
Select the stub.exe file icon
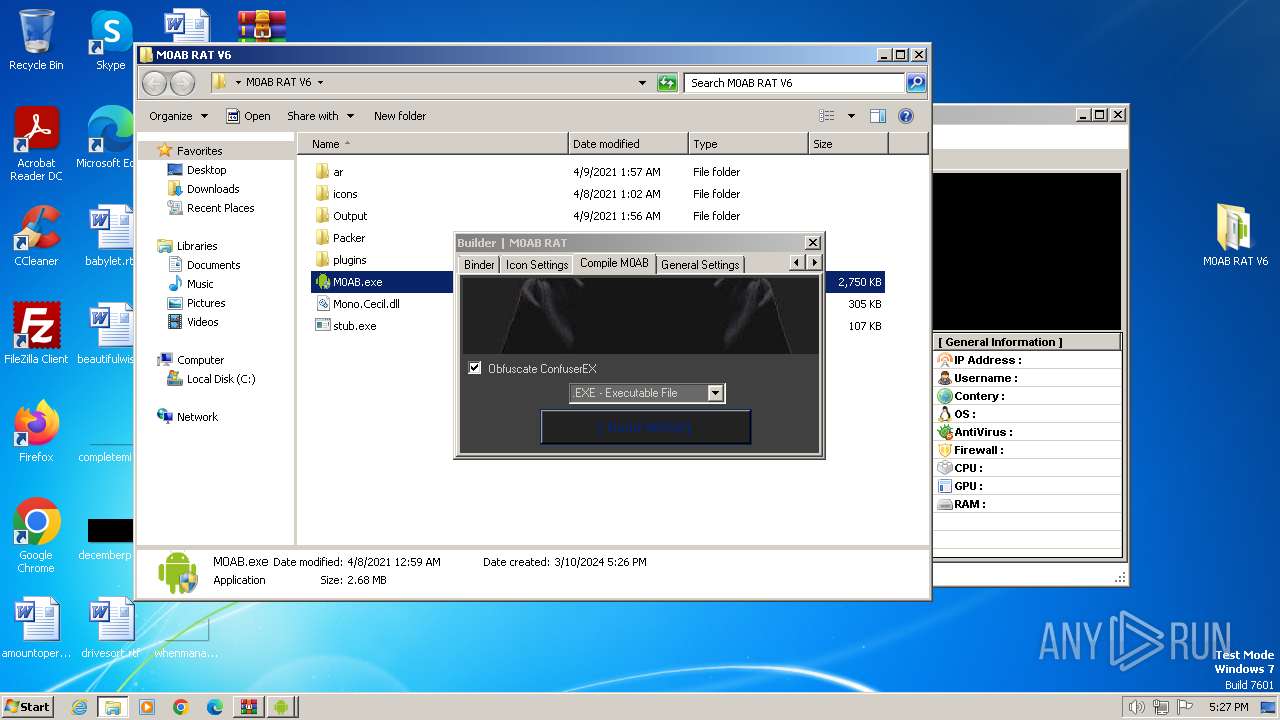point(323,326)
